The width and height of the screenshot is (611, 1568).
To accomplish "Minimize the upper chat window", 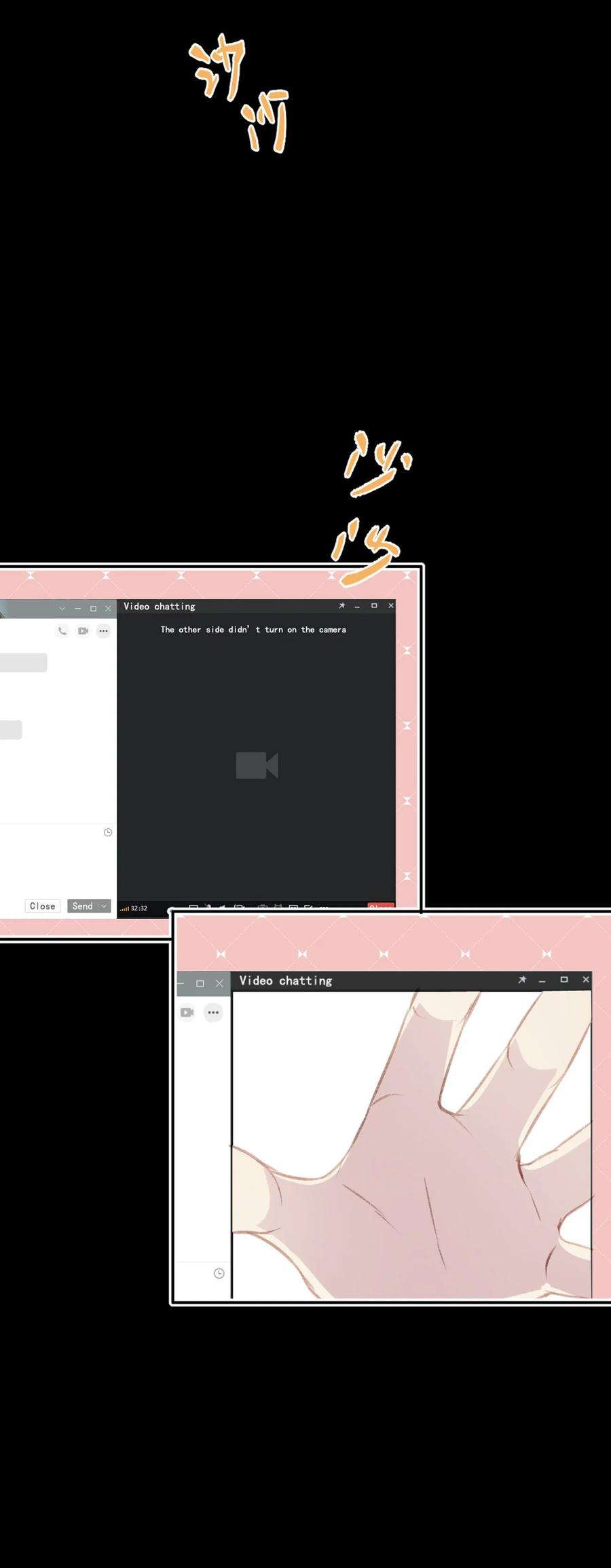I will (77, 608).
